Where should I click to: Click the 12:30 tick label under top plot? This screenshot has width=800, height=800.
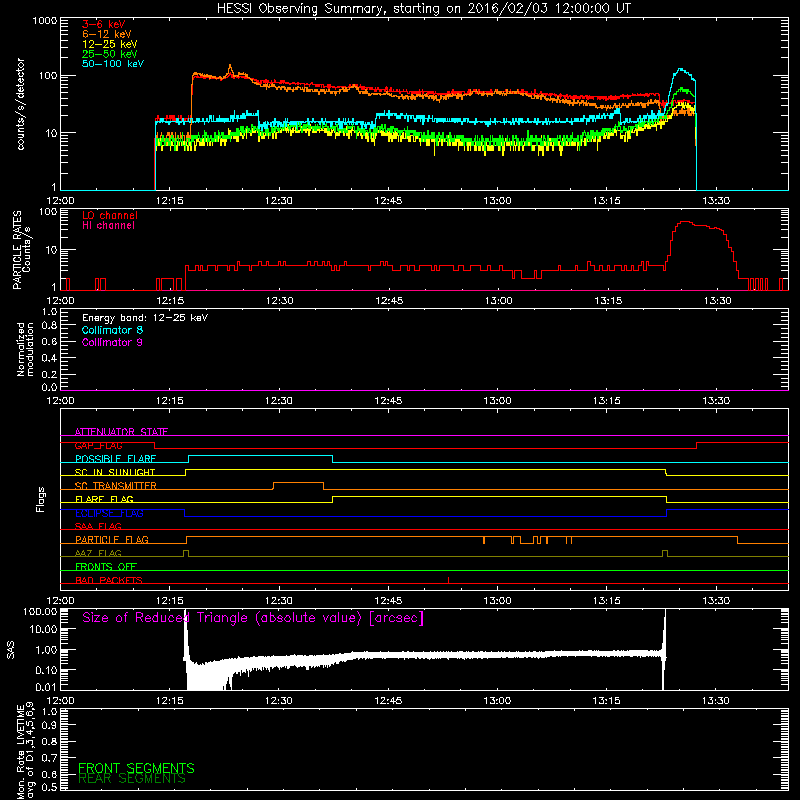(x=279, y=201)
